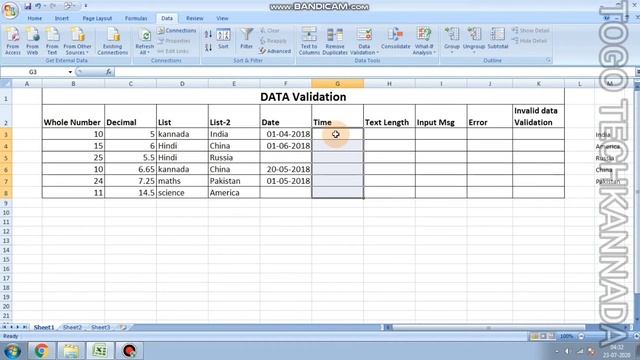Click the 100% zoom level

566,336
